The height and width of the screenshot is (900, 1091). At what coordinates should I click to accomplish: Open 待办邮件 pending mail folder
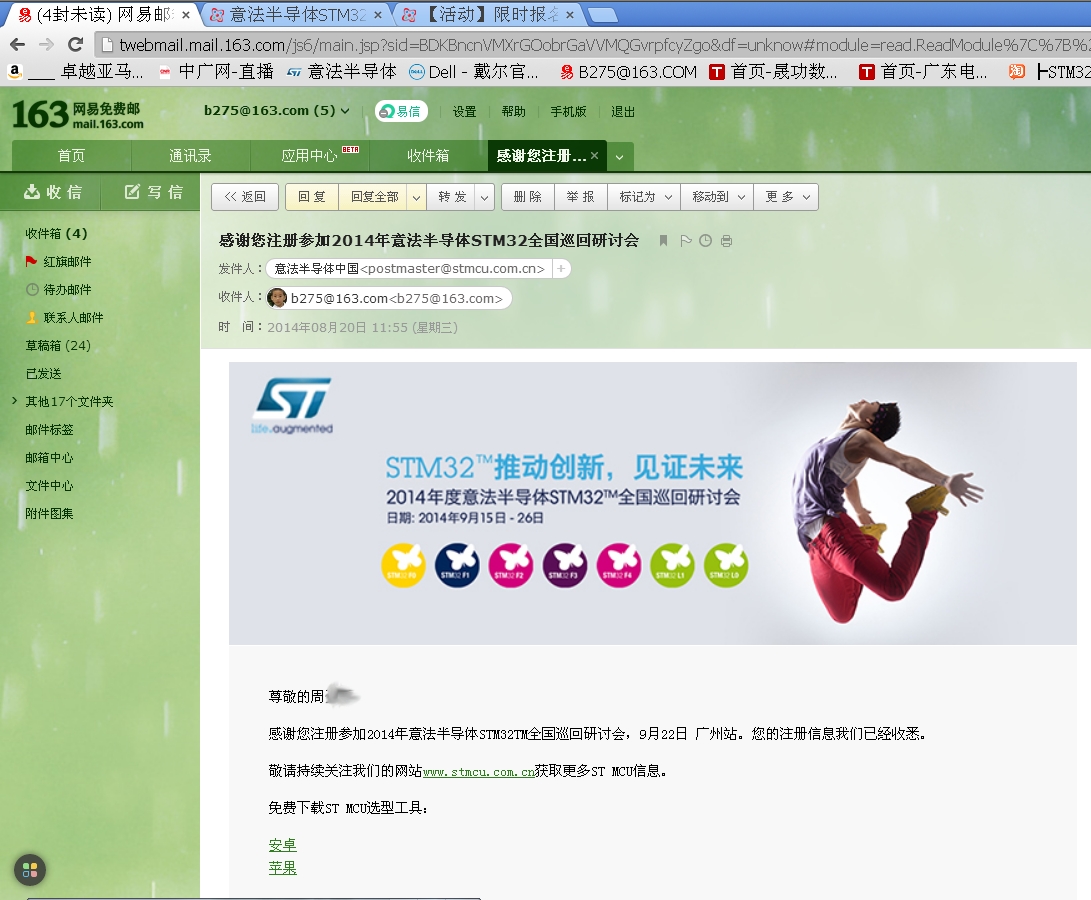[x=58, y=290]
